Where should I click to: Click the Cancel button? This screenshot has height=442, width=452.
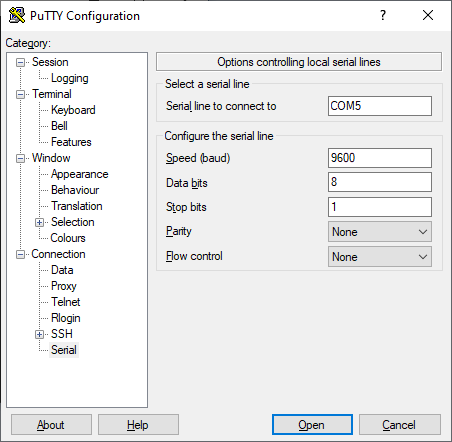[x=400, y=425]
